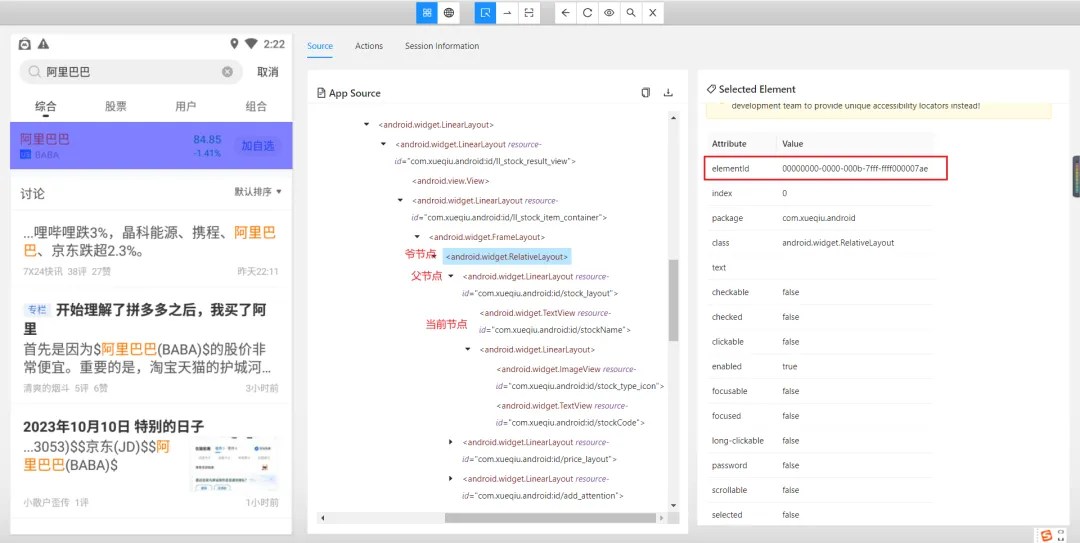Tap the stock price 84.85 in the app

[207, 139]
